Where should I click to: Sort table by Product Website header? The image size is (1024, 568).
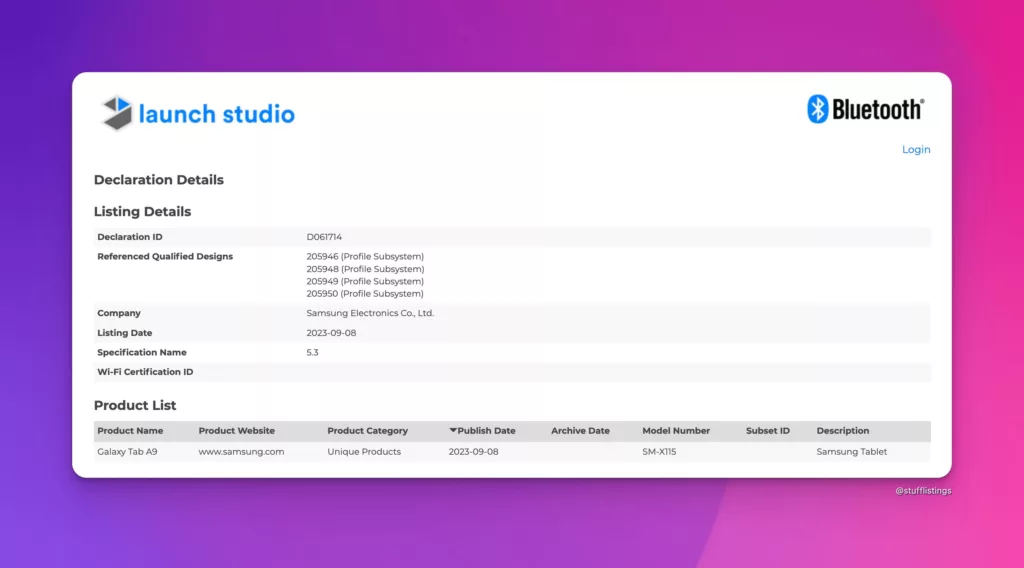(236, 431)
